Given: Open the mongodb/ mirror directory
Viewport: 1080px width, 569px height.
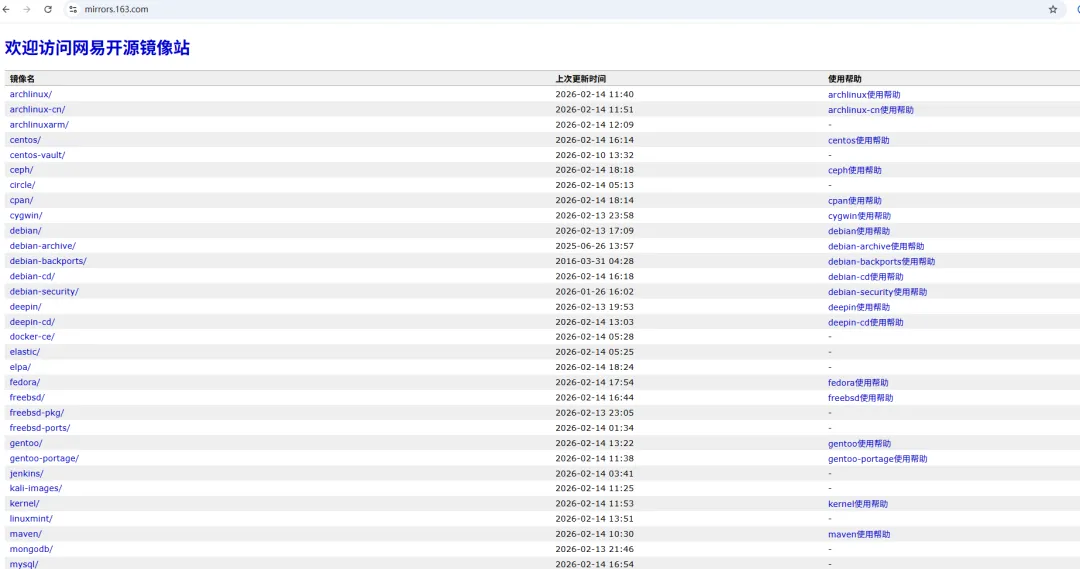Looking at the screenshot, I should point(32,549).
